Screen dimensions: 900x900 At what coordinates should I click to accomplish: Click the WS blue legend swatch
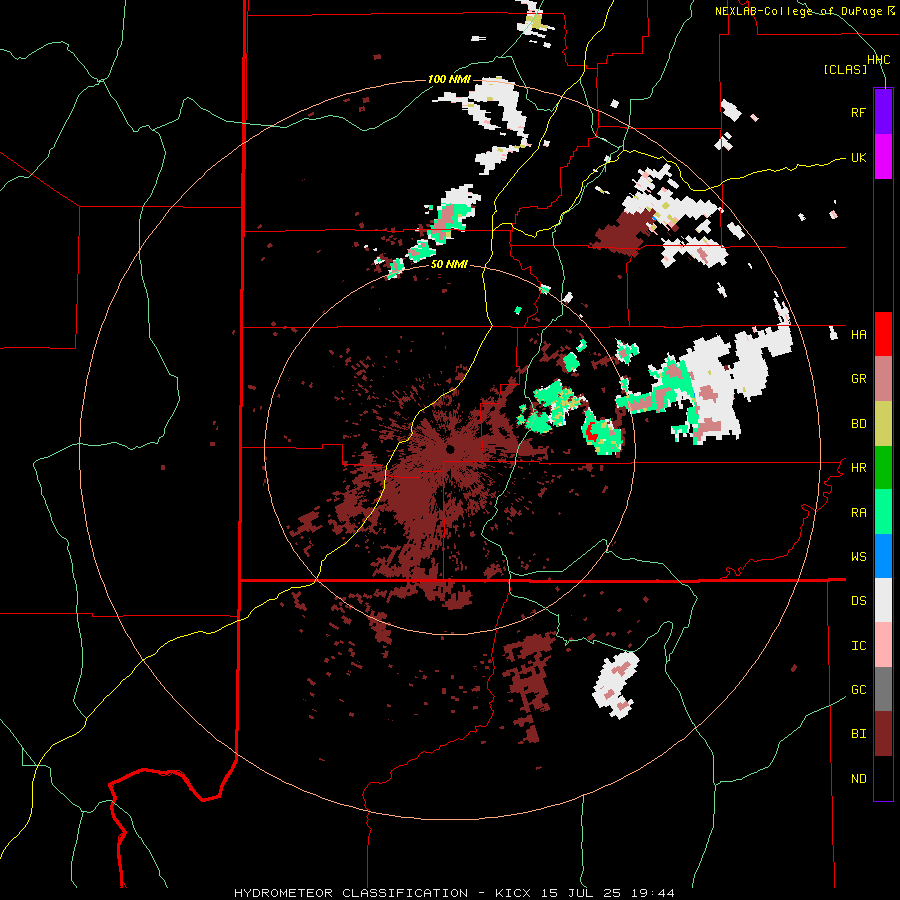[x=883, y=556]
